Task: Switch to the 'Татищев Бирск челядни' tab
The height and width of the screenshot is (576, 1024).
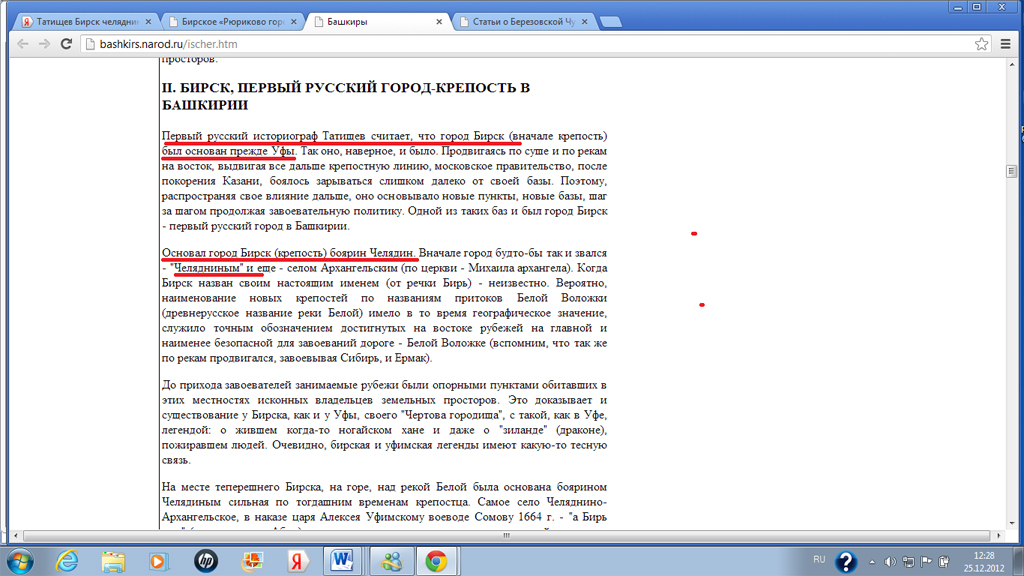Action: [x=86, y=22]
